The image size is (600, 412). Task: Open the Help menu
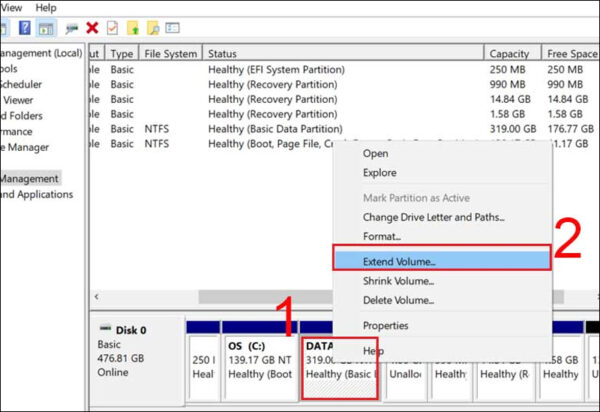(x=46, y=8)
